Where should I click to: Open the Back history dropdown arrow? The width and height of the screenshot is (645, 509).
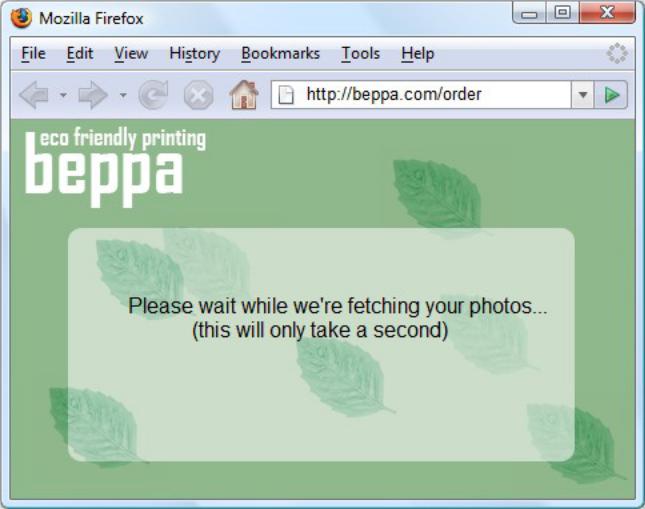tap(63, 95)
